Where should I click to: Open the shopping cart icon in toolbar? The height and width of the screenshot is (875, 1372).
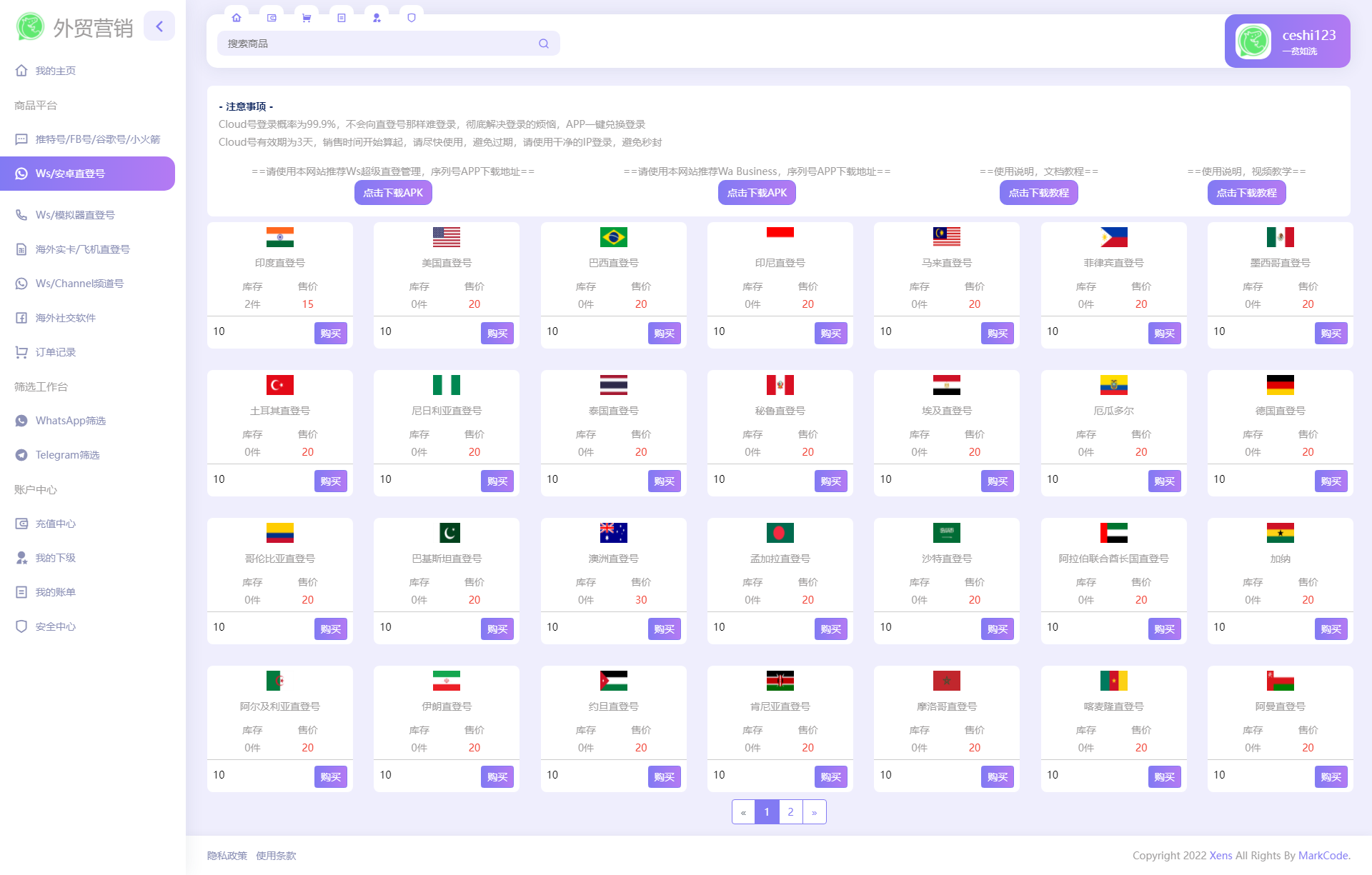pos(307,18)
